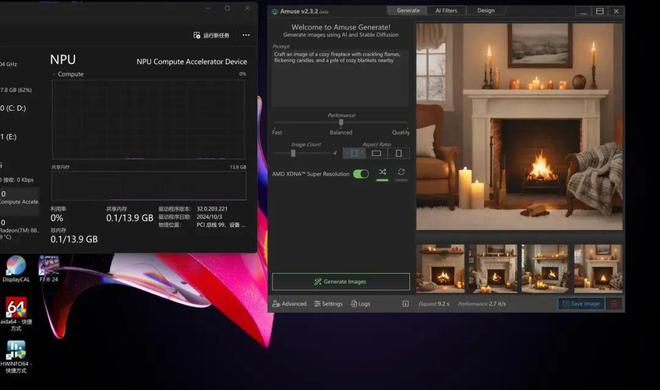
Task: Toggle AMD XDNA Super Resolution switch
Action: 361,174
